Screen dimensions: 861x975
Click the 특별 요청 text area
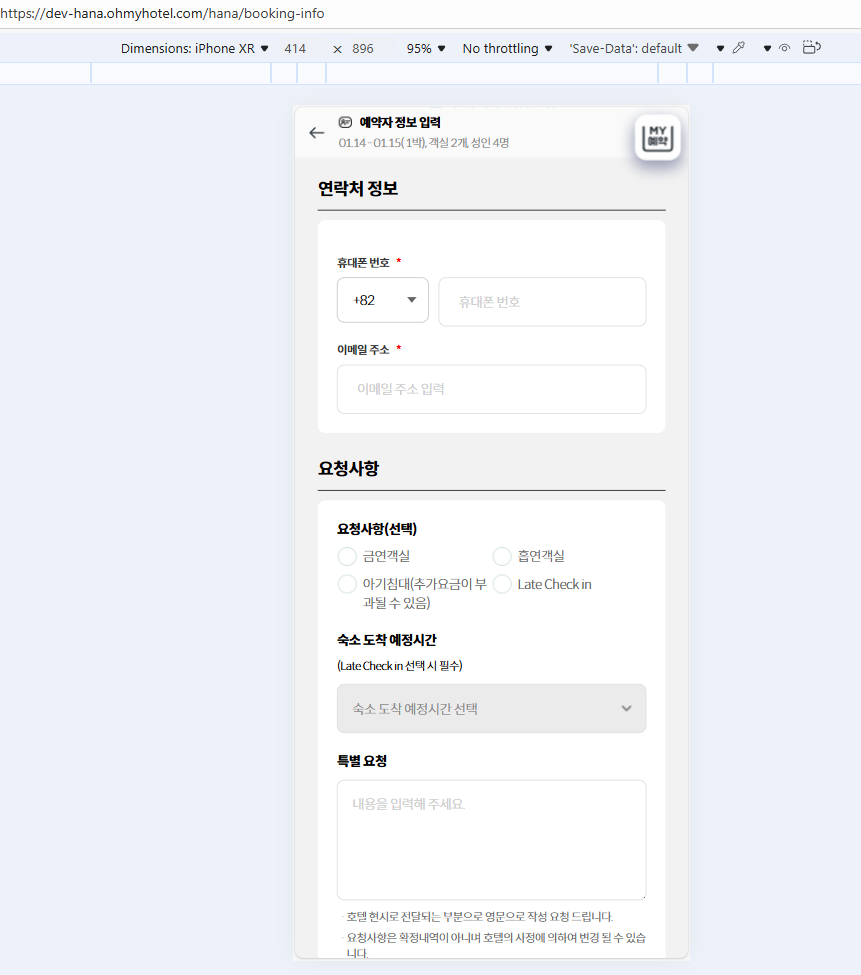492,840
